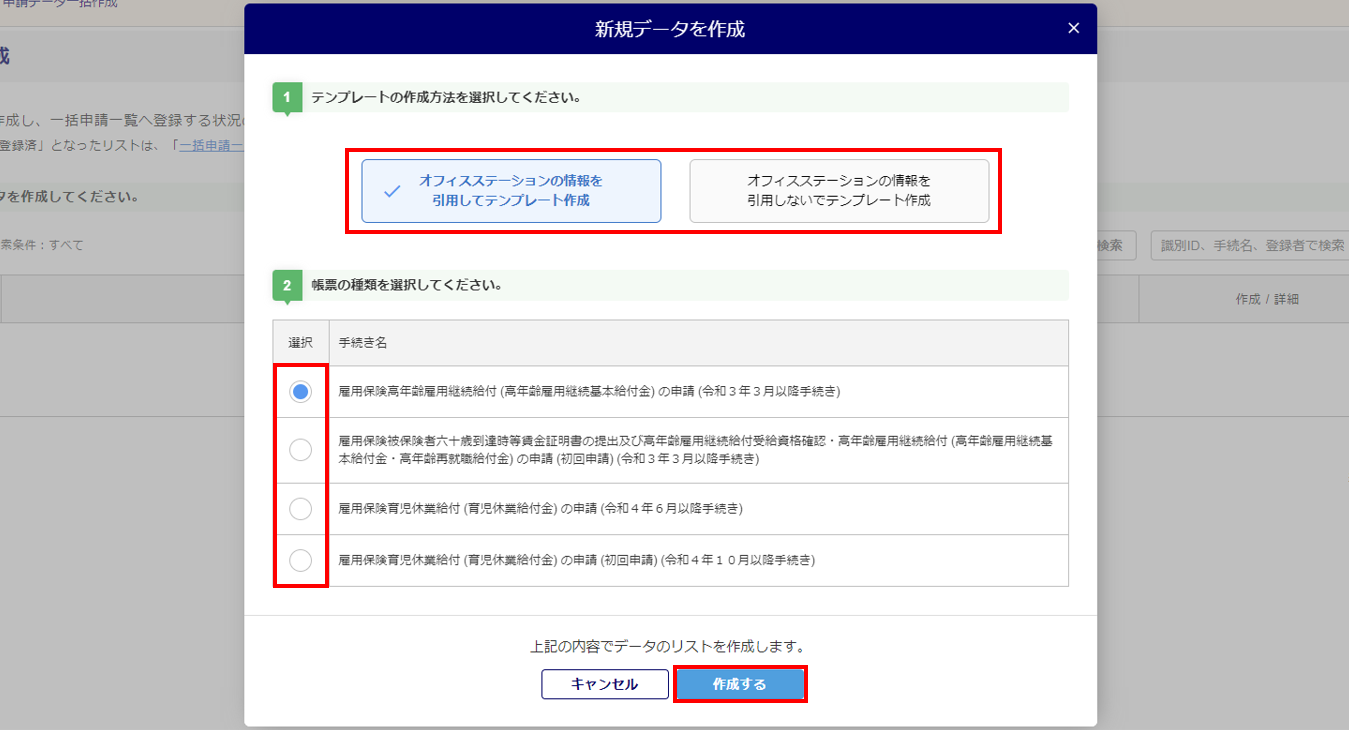Screen dimensions: 1349x730
Task: Close the 新規データを作成 dialog with X
Action: [x=1074, y=28]
